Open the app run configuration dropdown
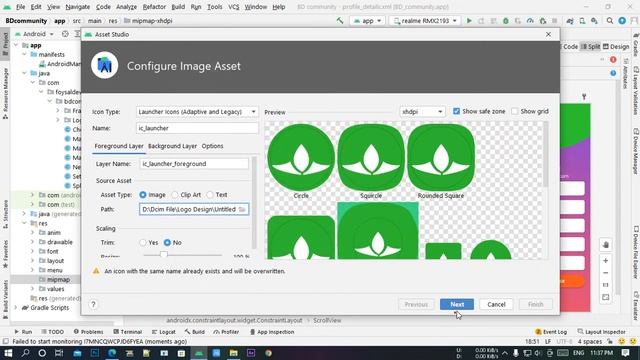640x360 pixels. [367, 21]
